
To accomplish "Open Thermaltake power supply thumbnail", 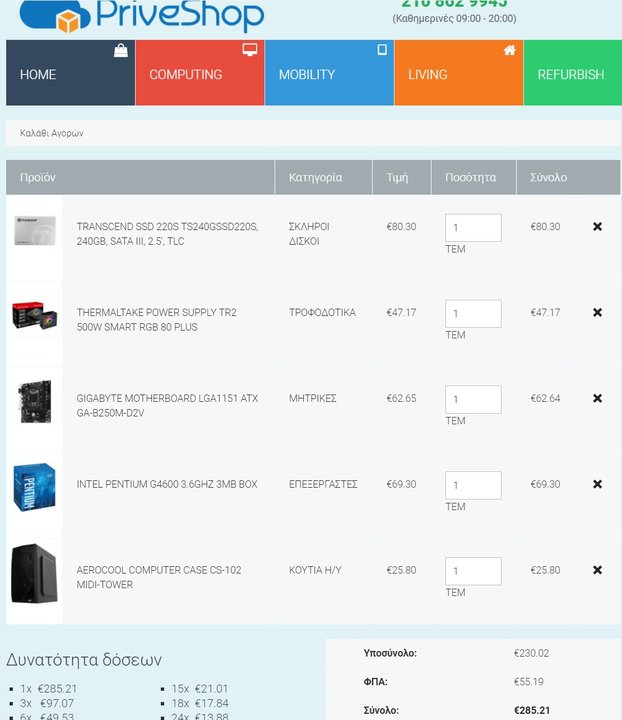I will click(x=35, y=315).
